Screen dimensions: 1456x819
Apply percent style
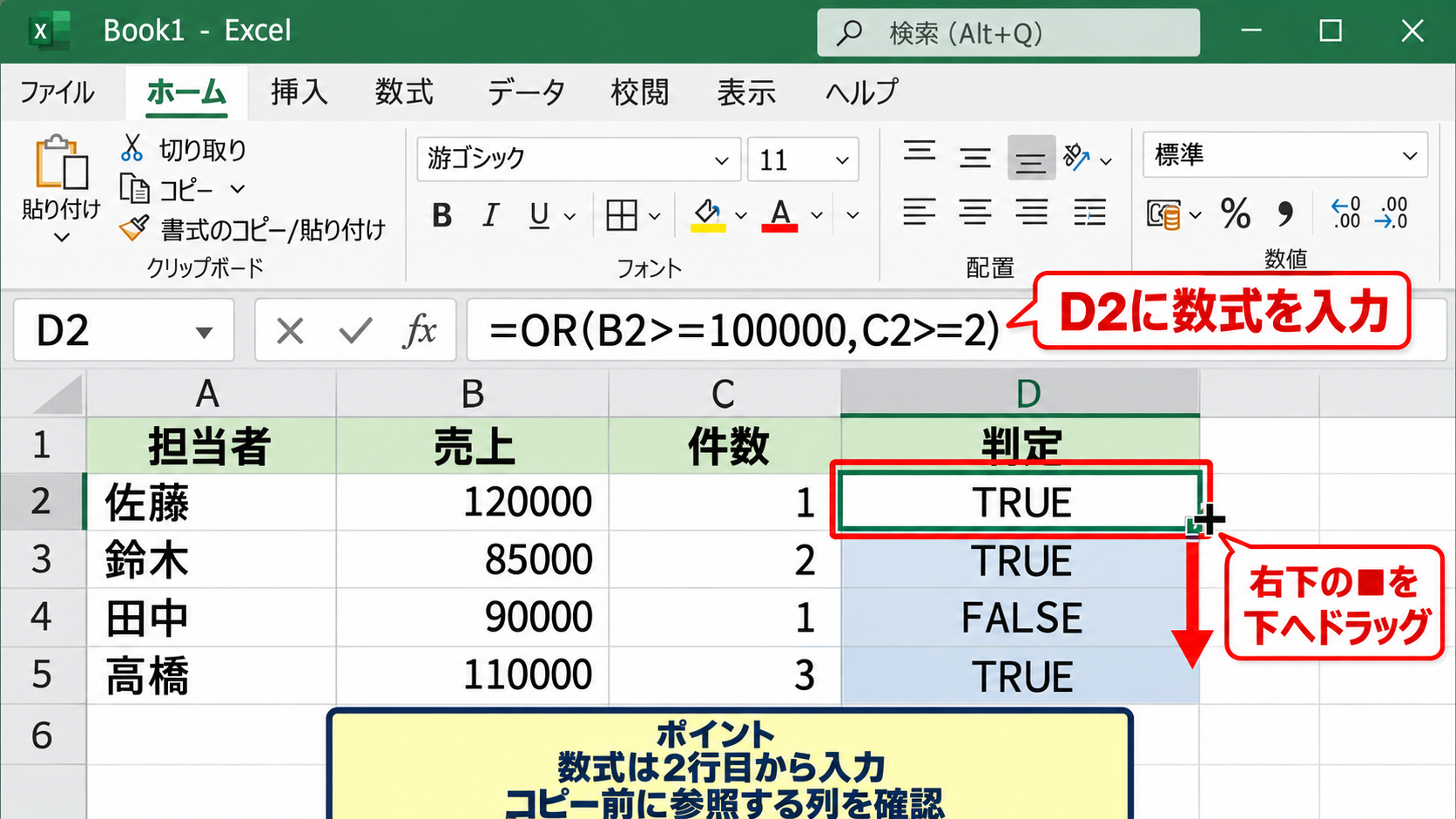(x=1235, y=213)
